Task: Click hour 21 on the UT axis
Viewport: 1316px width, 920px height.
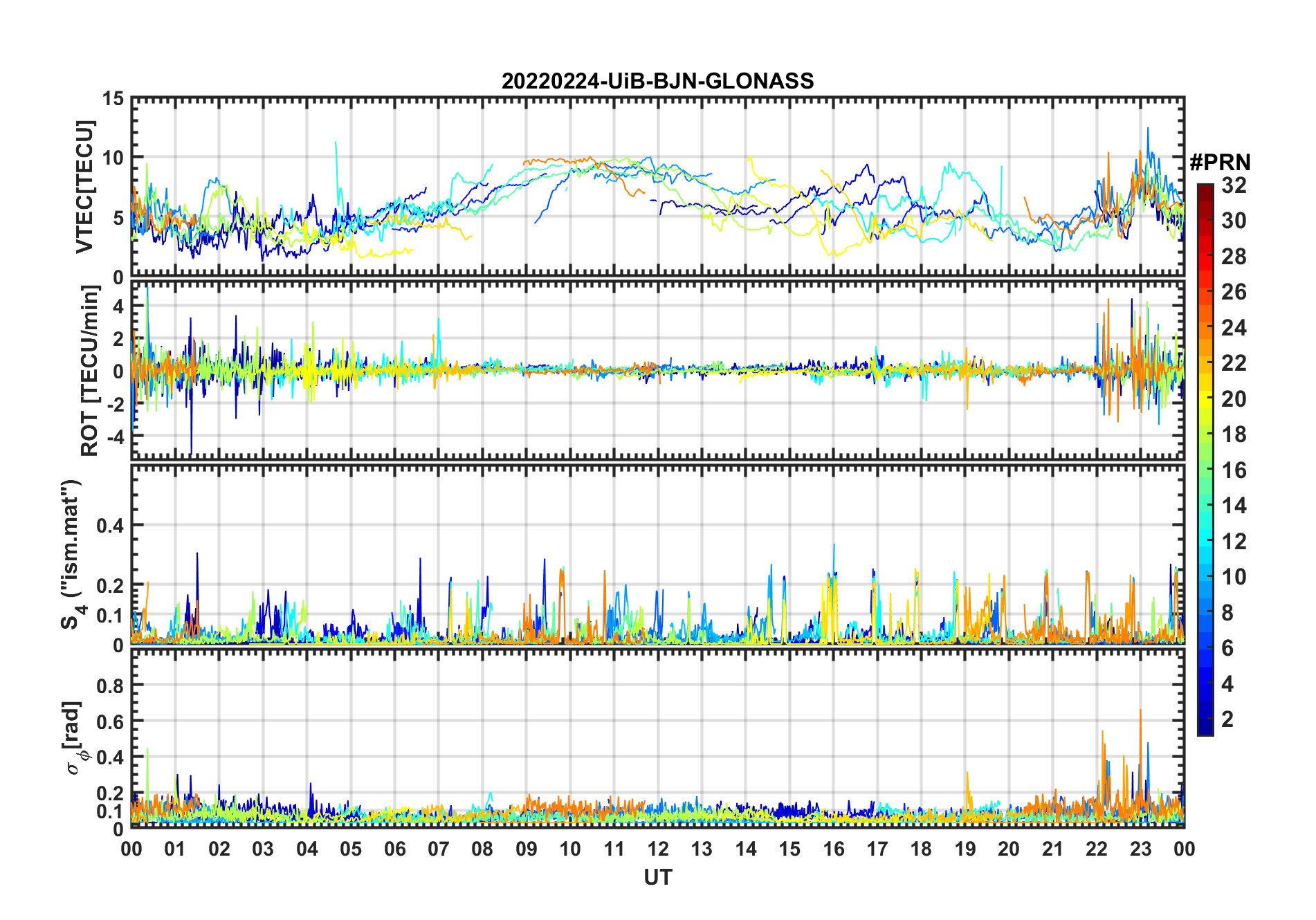Action: tap(1052, 849)
